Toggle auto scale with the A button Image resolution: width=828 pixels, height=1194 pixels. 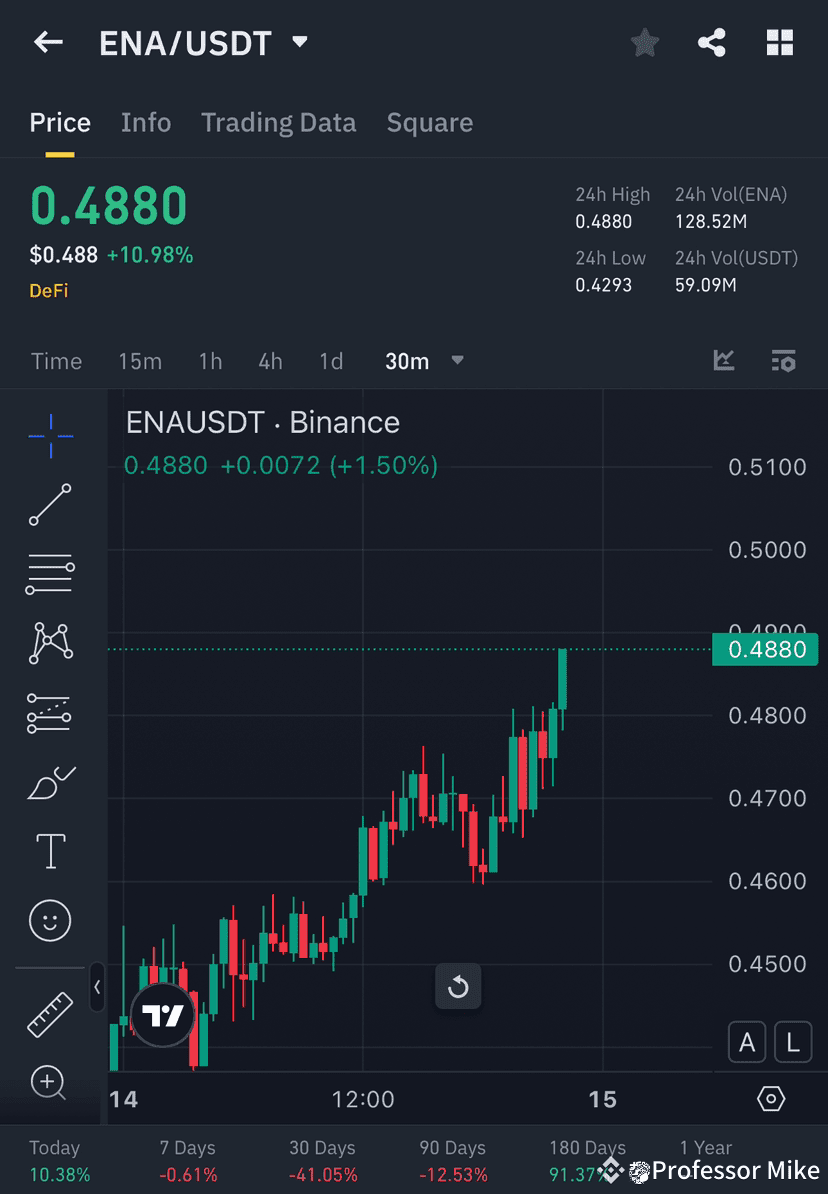[747, 1042]
